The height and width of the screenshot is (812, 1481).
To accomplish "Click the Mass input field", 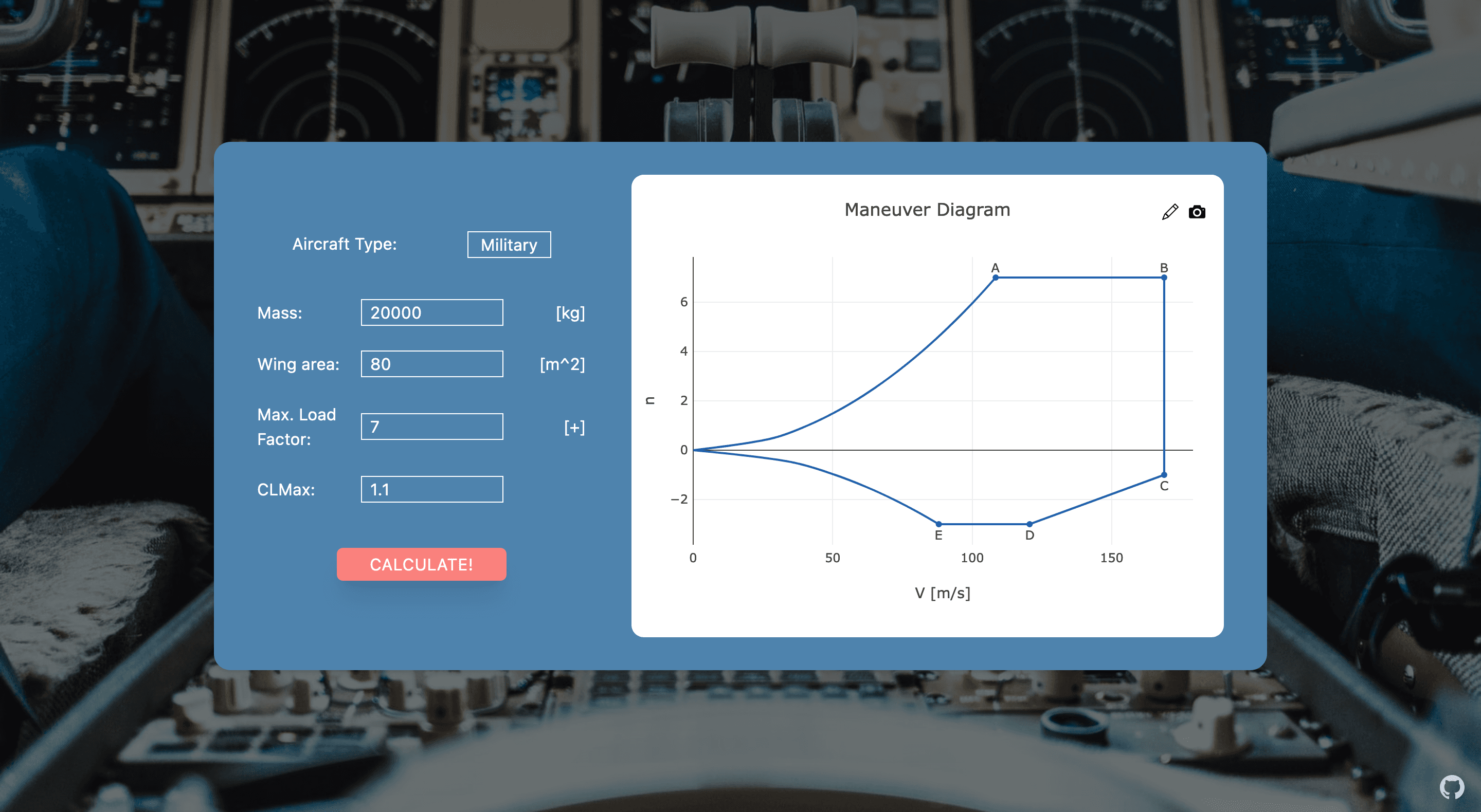I will [432, 312].
